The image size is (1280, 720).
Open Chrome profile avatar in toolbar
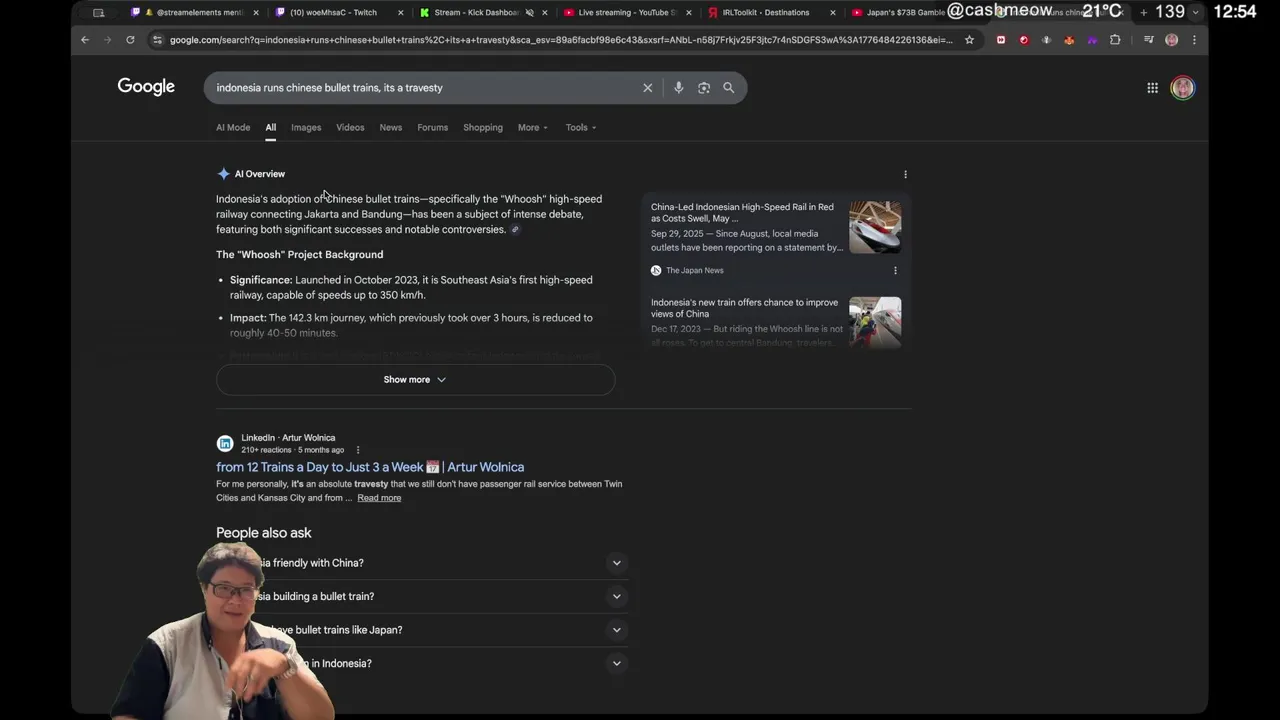(x=1172, y=40)
